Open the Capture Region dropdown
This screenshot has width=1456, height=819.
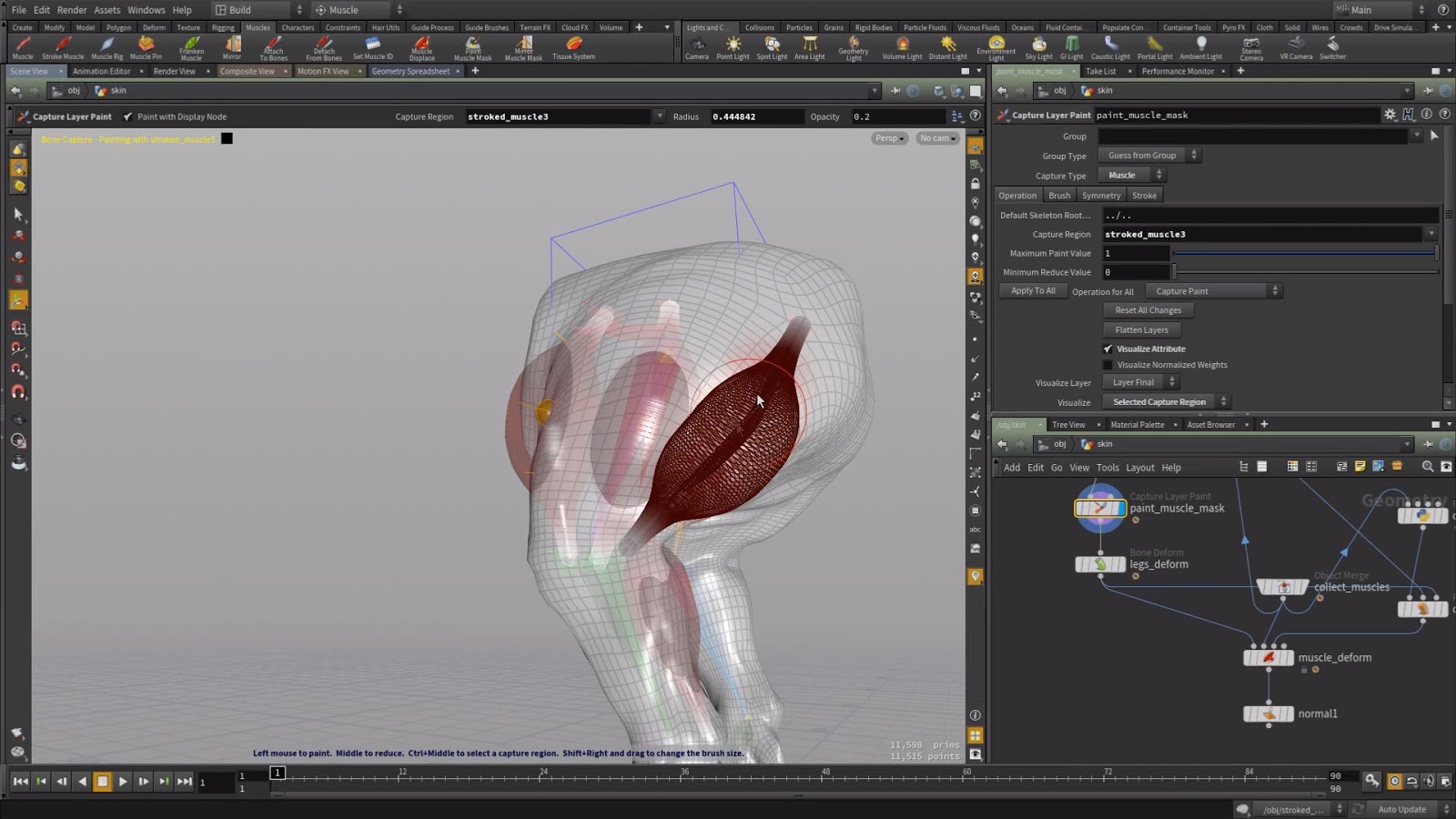click(x=1433, y=234)
